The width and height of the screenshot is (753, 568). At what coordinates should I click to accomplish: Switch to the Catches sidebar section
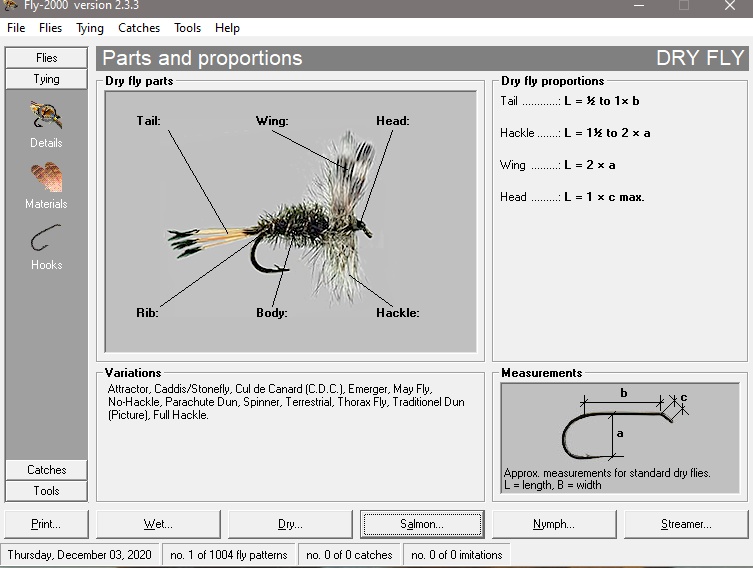[x=47, y=470]
